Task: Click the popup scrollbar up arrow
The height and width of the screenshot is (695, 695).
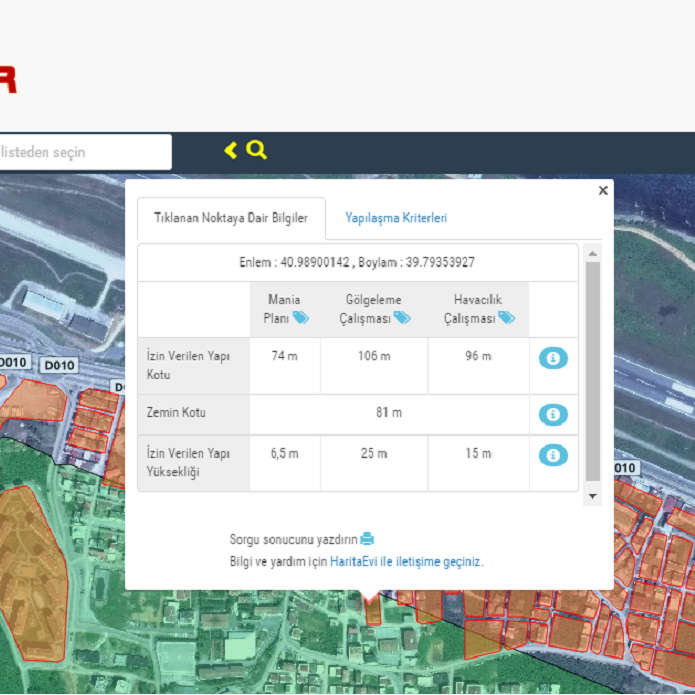Action: pos(593,254)
